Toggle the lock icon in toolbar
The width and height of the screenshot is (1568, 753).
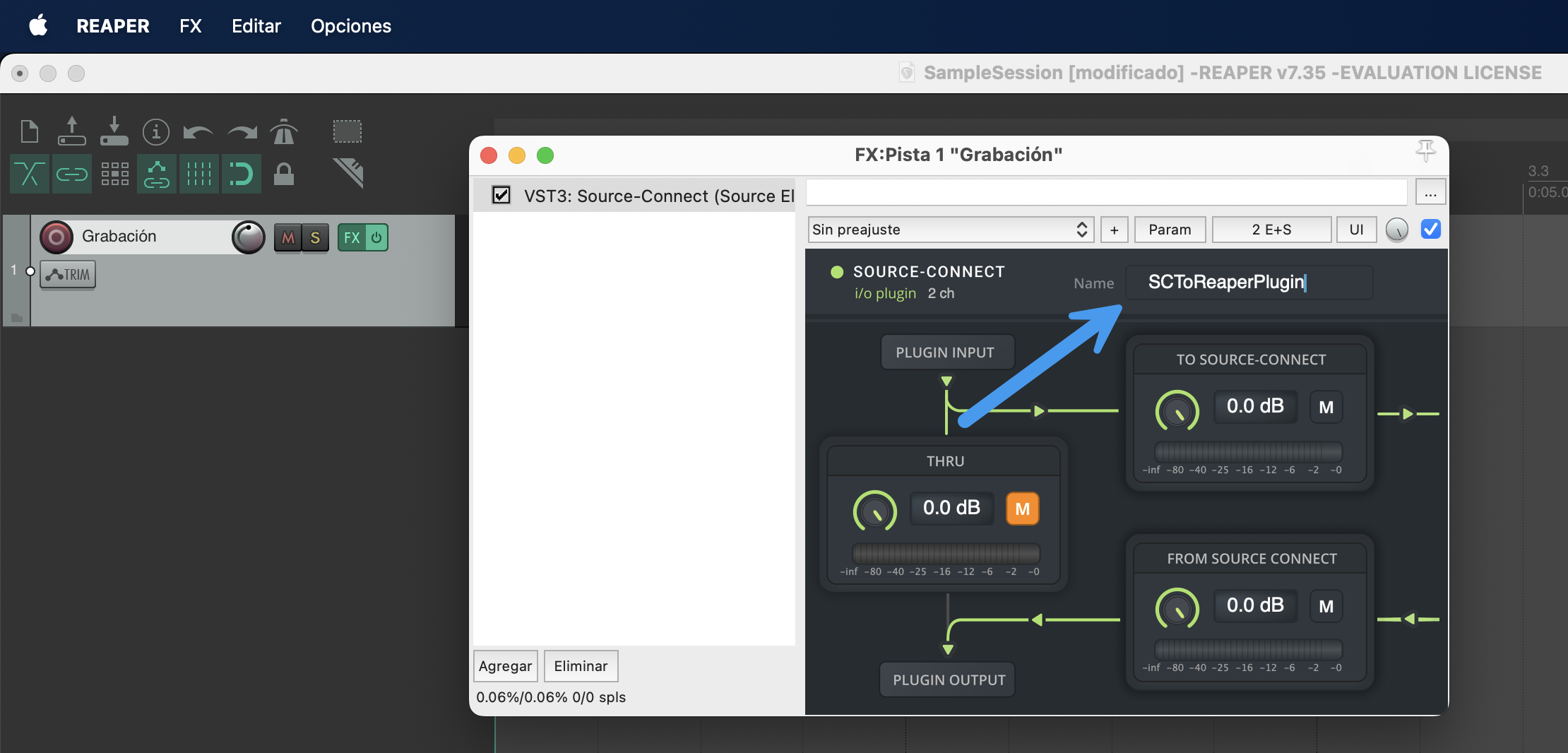pyautogui.click(x=284, y=174)
